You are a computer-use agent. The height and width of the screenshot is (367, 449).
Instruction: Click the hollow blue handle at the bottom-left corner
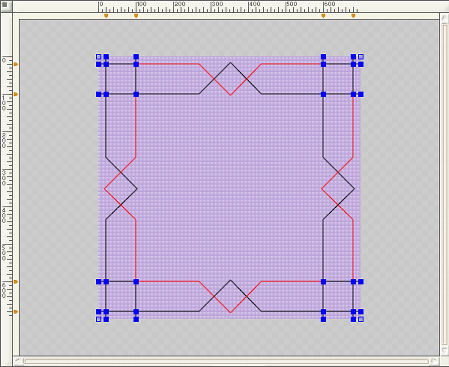pyautogui.click(x=99, y=319)
